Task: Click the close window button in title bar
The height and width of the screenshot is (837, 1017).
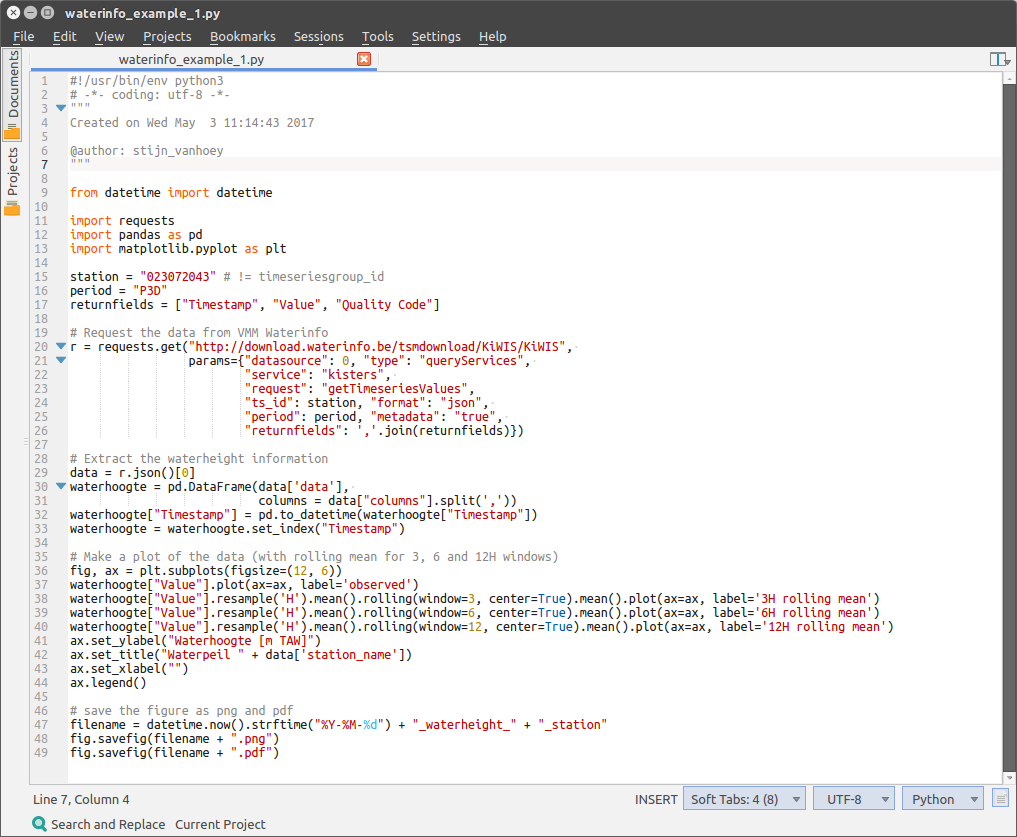Action: (13, 12)
